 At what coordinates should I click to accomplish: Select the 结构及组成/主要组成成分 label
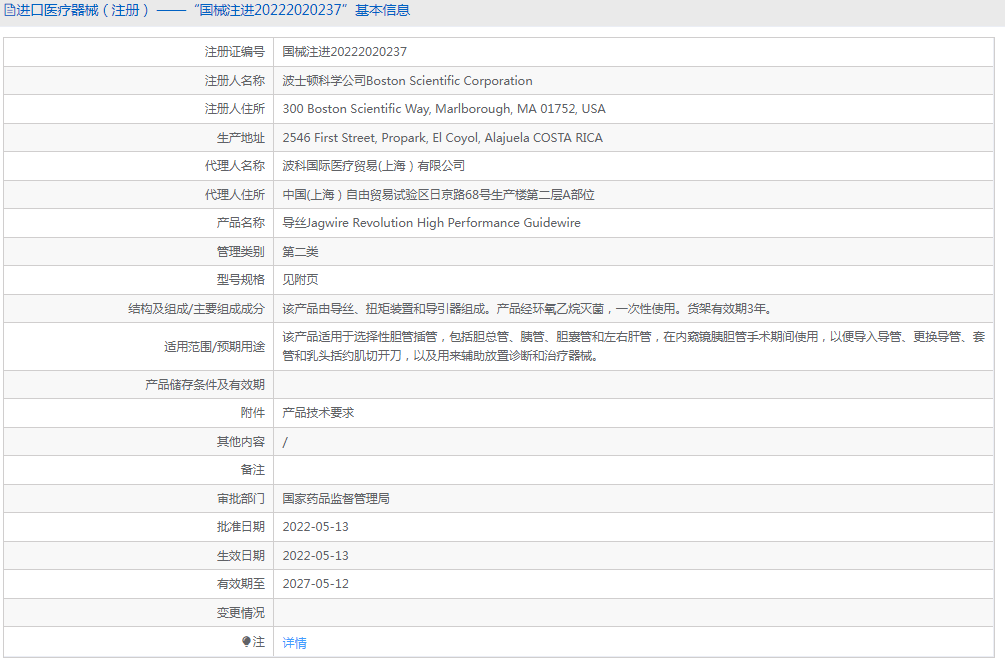point(196,309)
